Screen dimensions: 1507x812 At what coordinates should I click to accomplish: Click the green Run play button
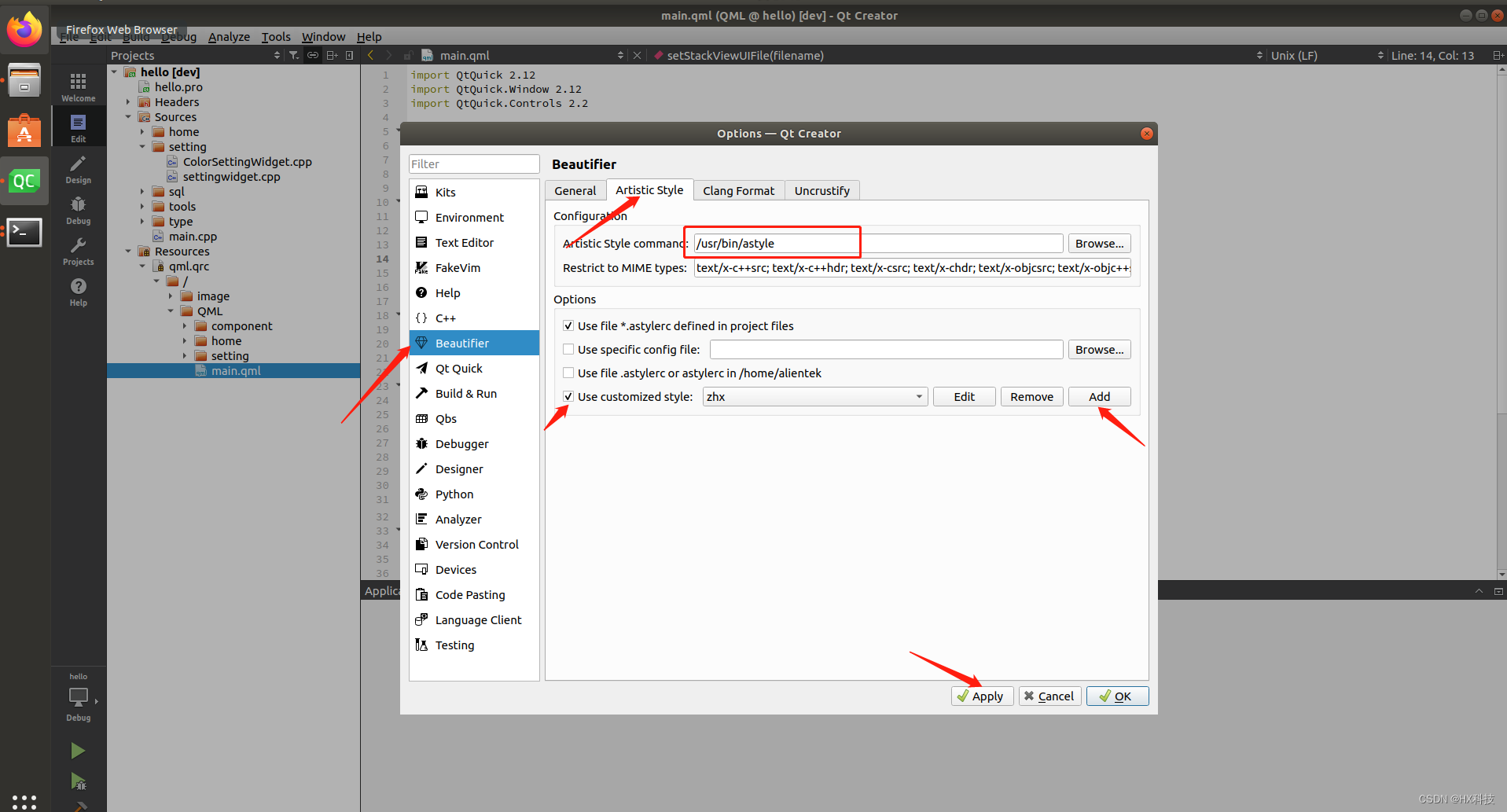[x=78, y=751]
